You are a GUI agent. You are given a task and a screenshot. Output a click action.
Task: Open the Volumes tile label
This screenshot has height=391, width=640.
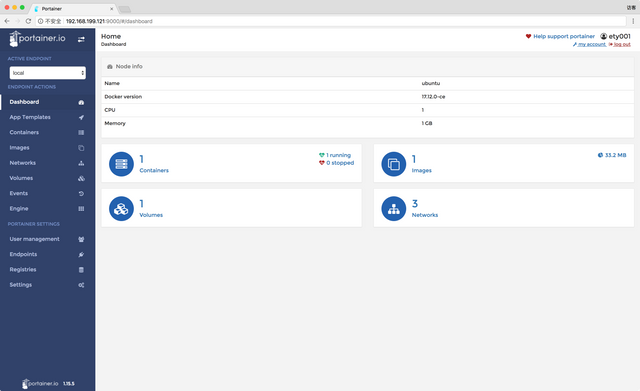click(x=151, y=215)
